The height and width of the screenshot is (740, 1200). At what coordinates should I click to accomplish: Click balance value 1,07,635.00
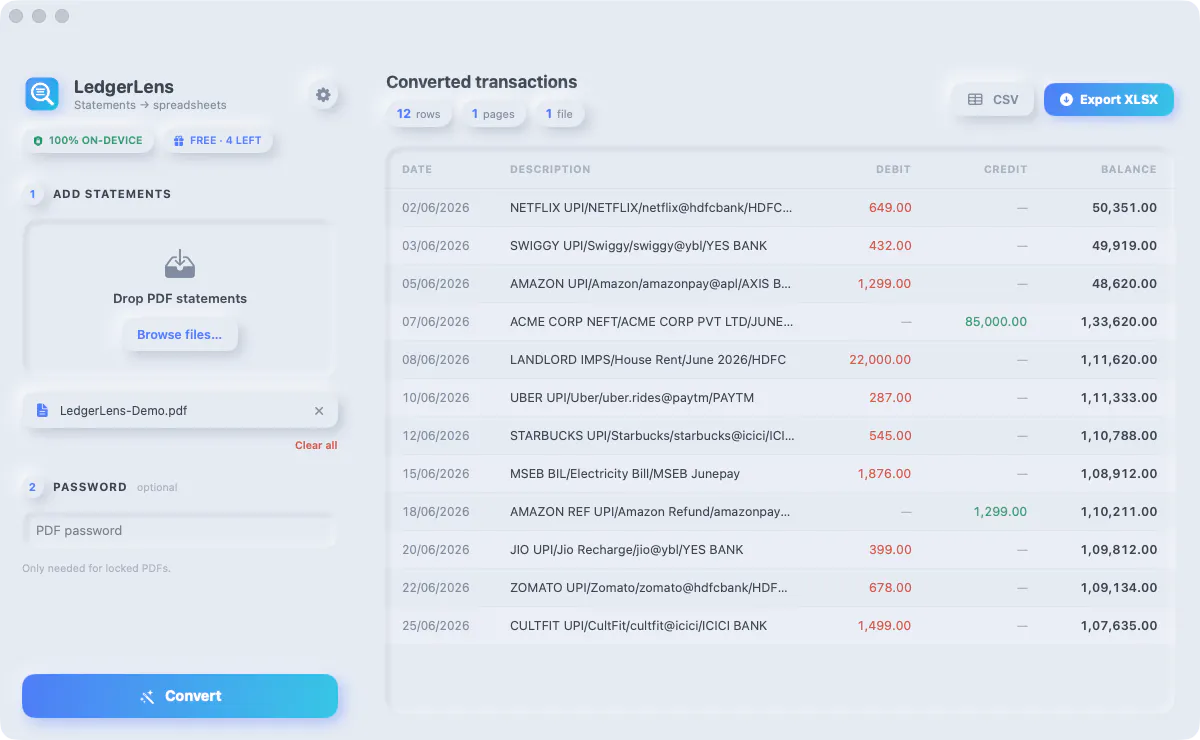tap(1119, 626)
